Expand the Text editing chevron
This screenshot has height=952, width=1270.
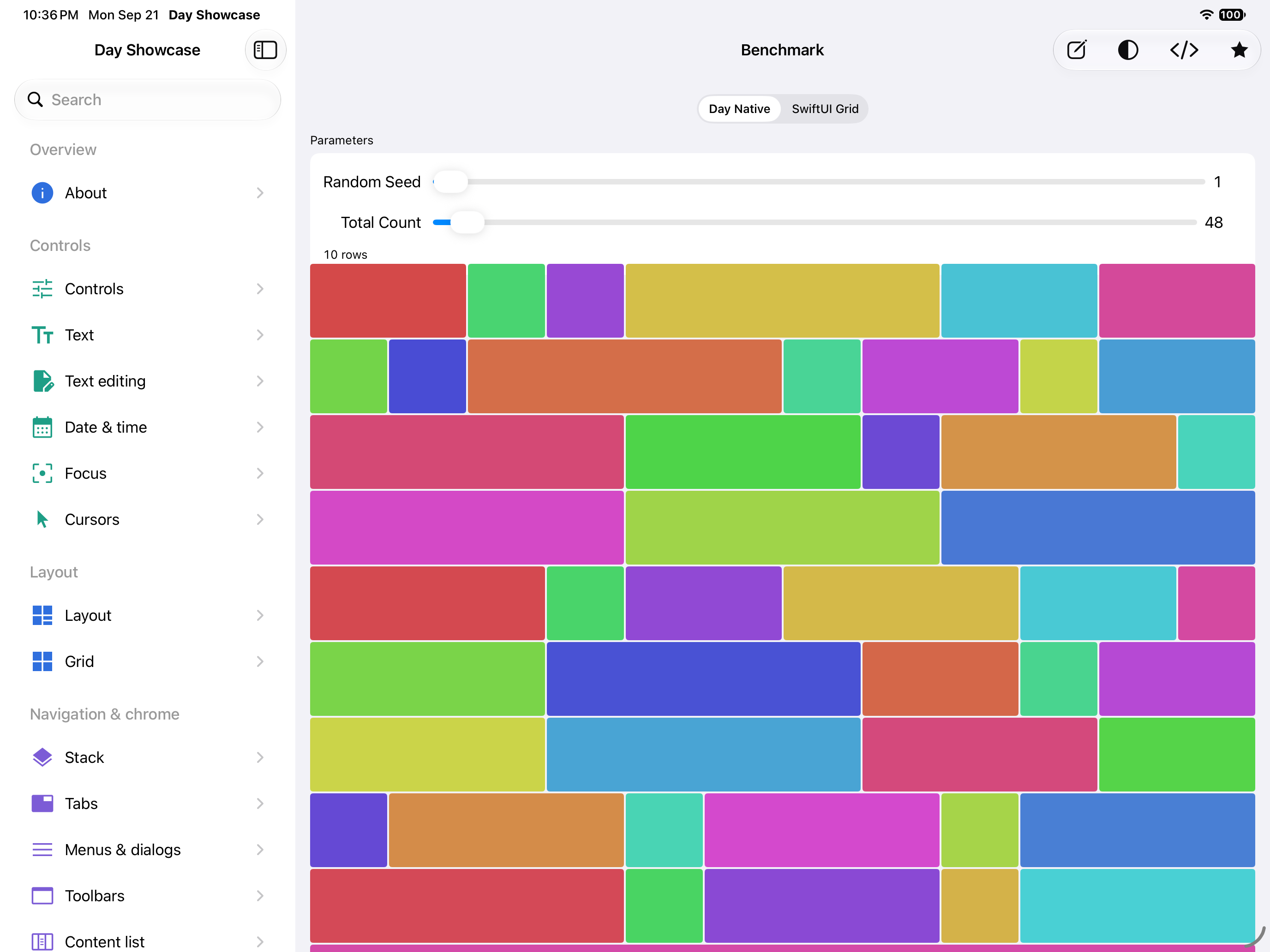pyautogui.click(x=260, y=381)
